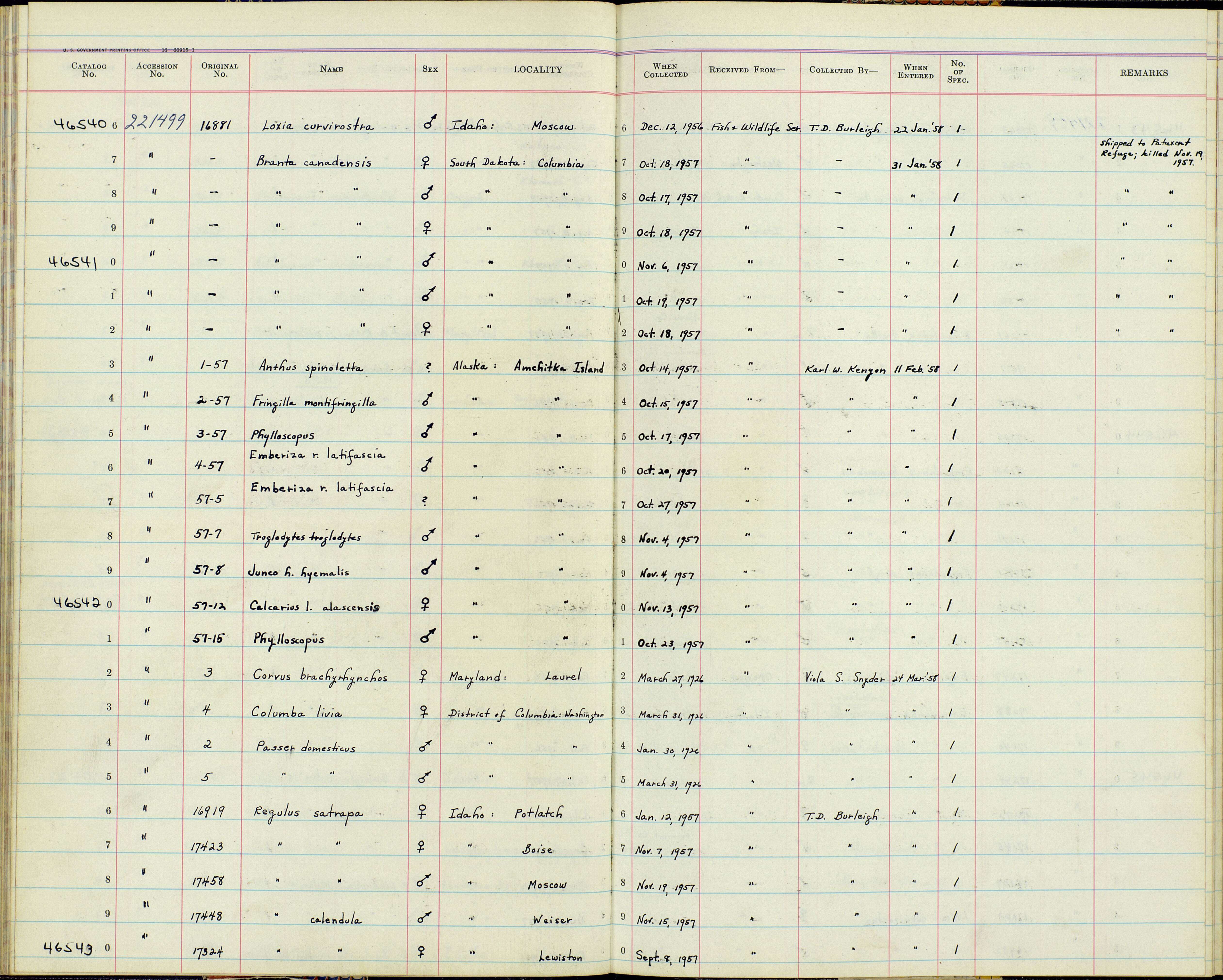This screenshot has width=1223, height=980.
Task: Select 'Calcarius l. alascensis' name
Action: [x=314, y=607]
